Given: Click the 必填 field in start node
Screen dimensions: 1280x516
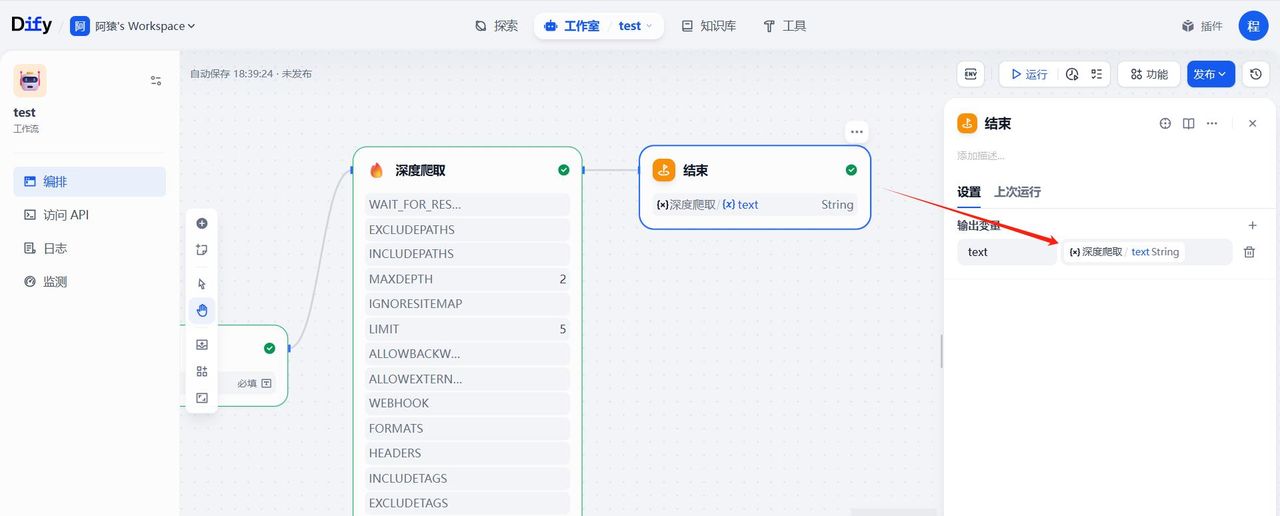Looking at the screenshot, I should (x=228, y=383).
